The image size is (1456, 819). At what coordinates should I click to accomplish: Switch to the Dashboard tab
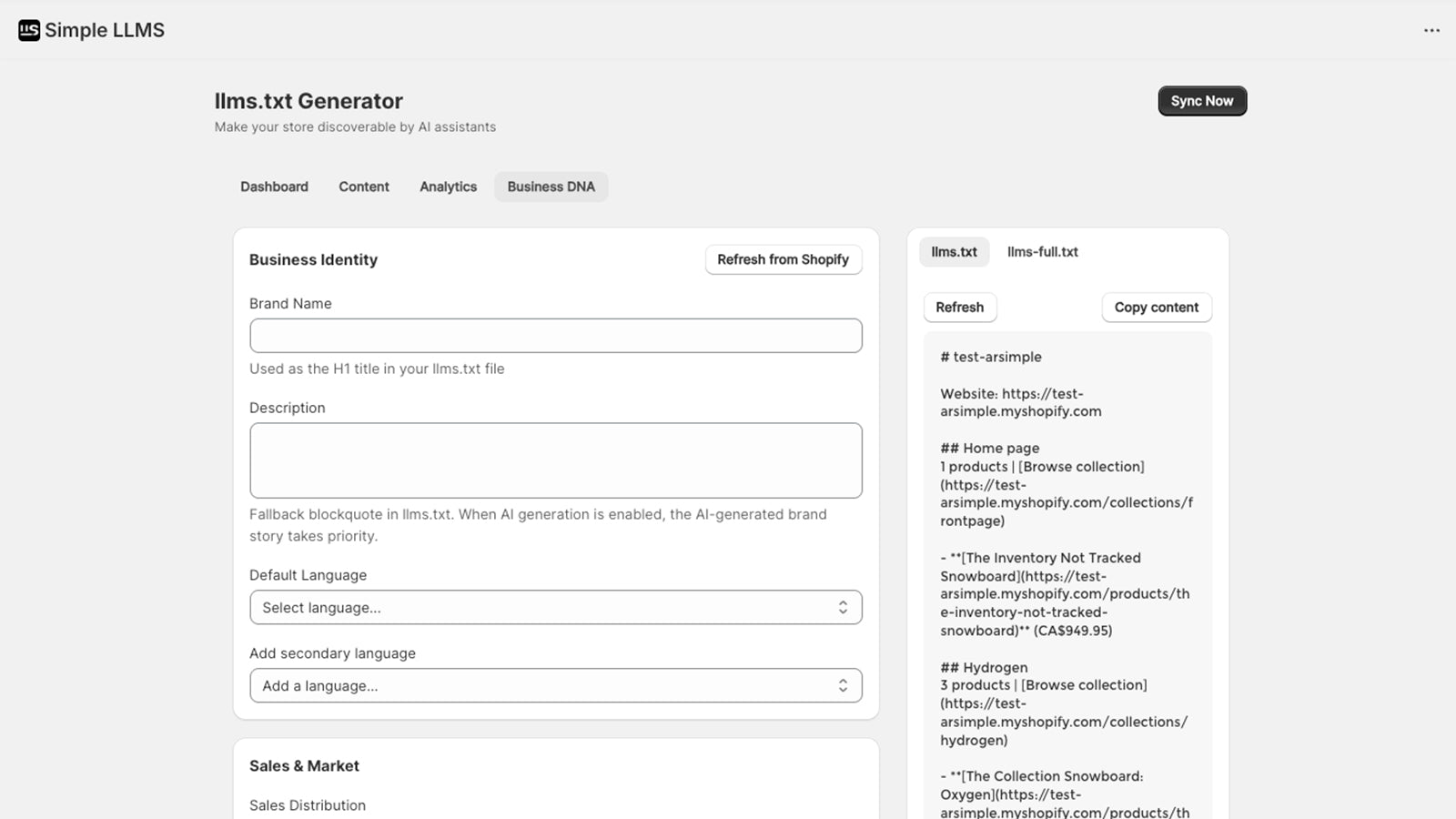pyautogui.click(x=274, y=187)
